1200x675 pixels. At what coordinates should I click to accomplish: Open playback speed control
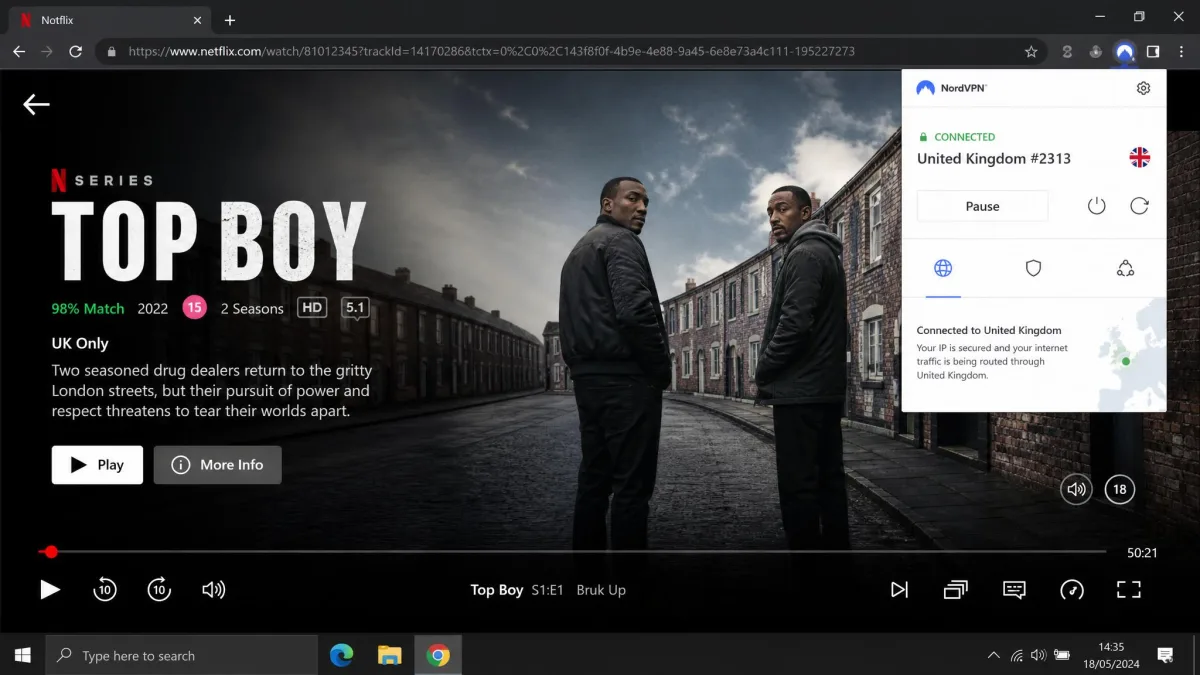(x=1072, y=590)
